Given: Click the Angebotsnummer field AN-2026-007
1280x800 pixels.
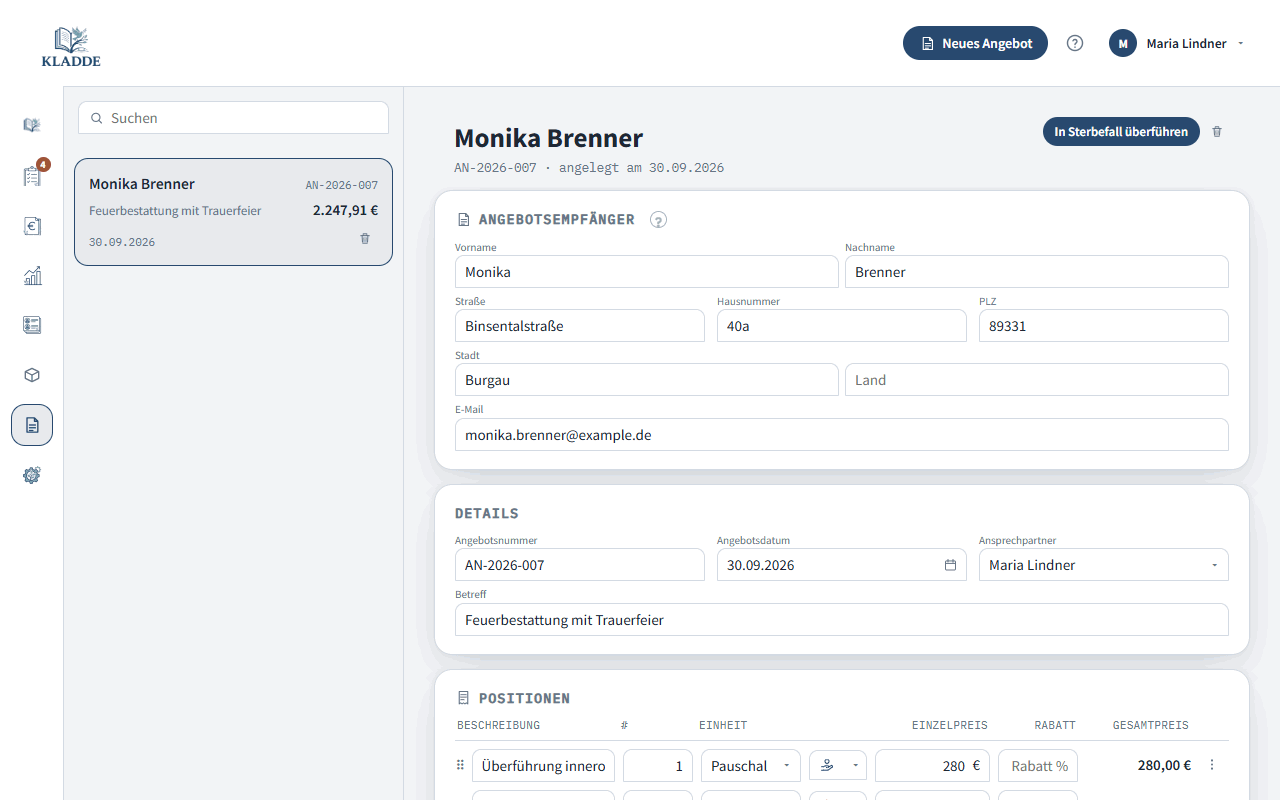Looking at the screenshot, I should (x=580, y=565).
